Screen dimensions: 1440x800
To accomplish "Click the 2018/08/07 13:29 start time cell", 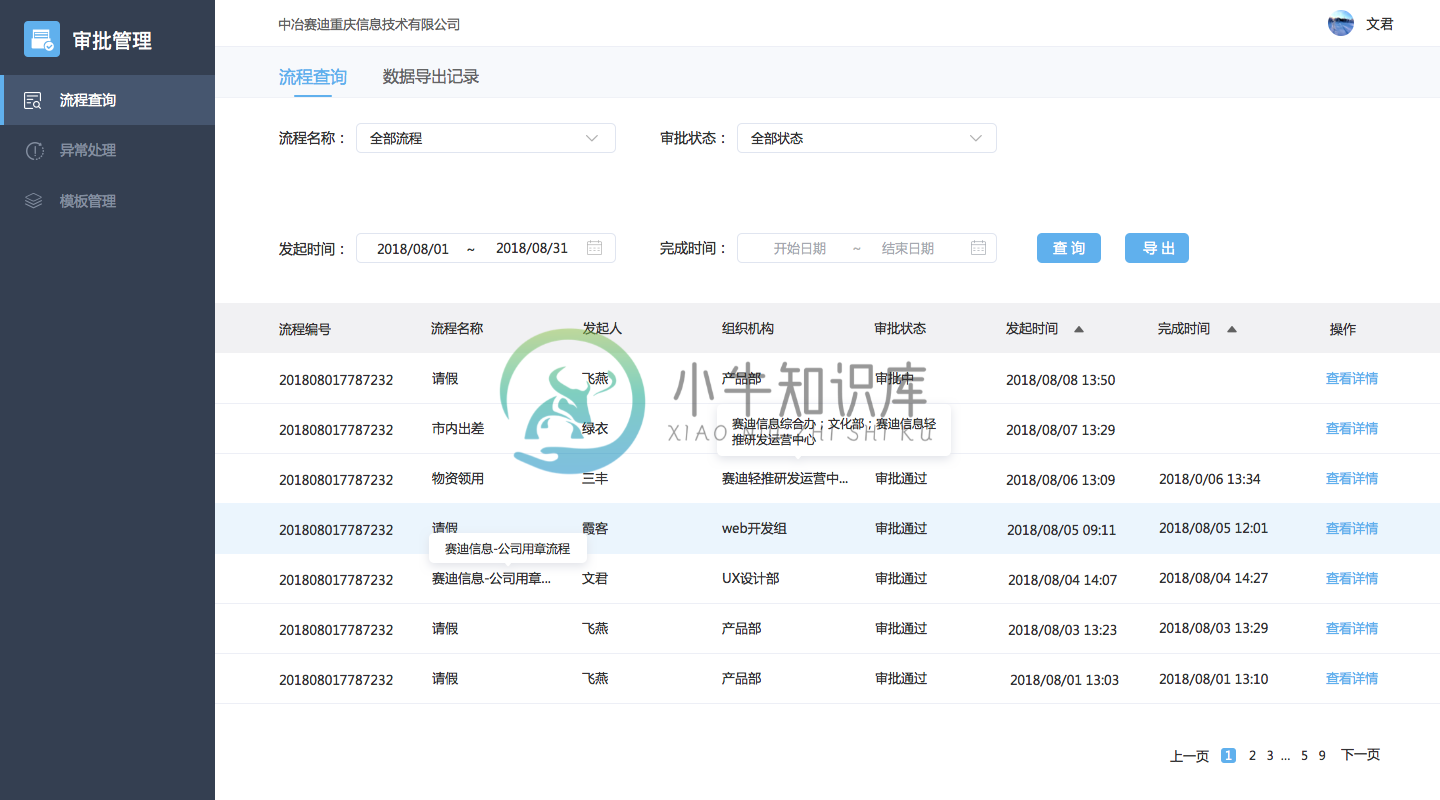I will click(x=1060, y=430).
